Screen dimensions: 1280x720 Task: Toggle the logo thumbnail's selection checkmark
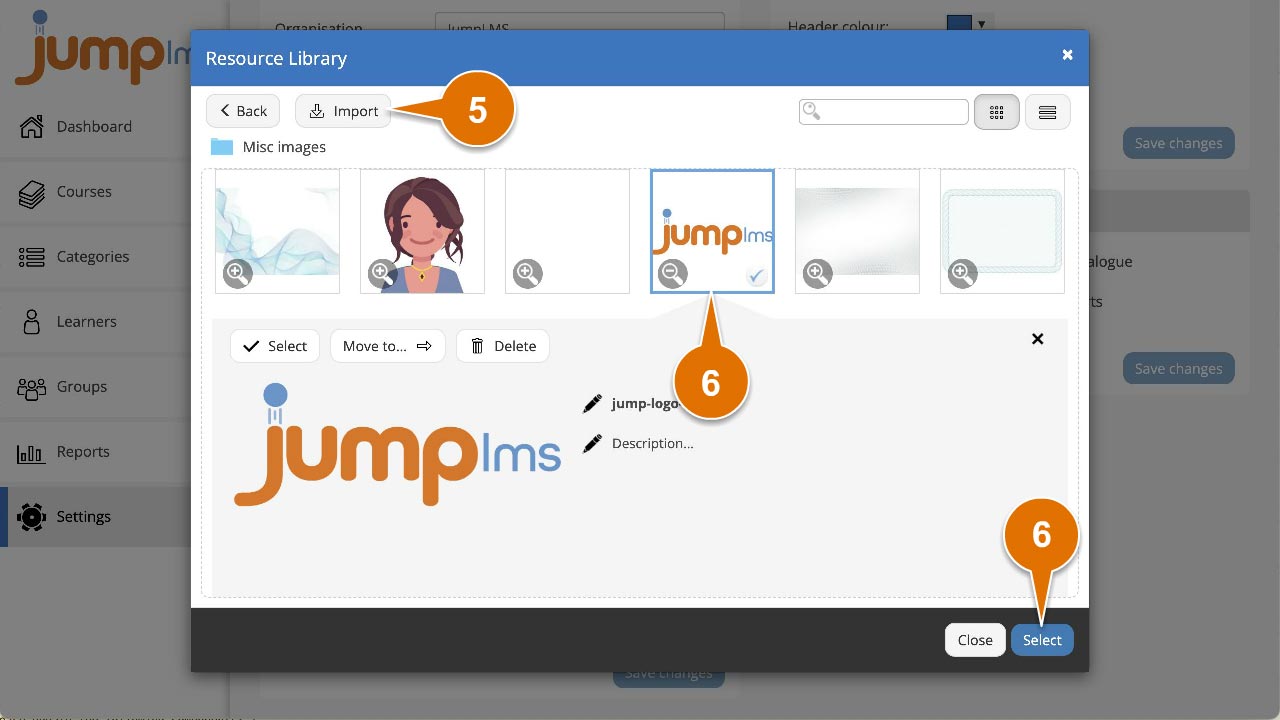(x=756, y=276)
